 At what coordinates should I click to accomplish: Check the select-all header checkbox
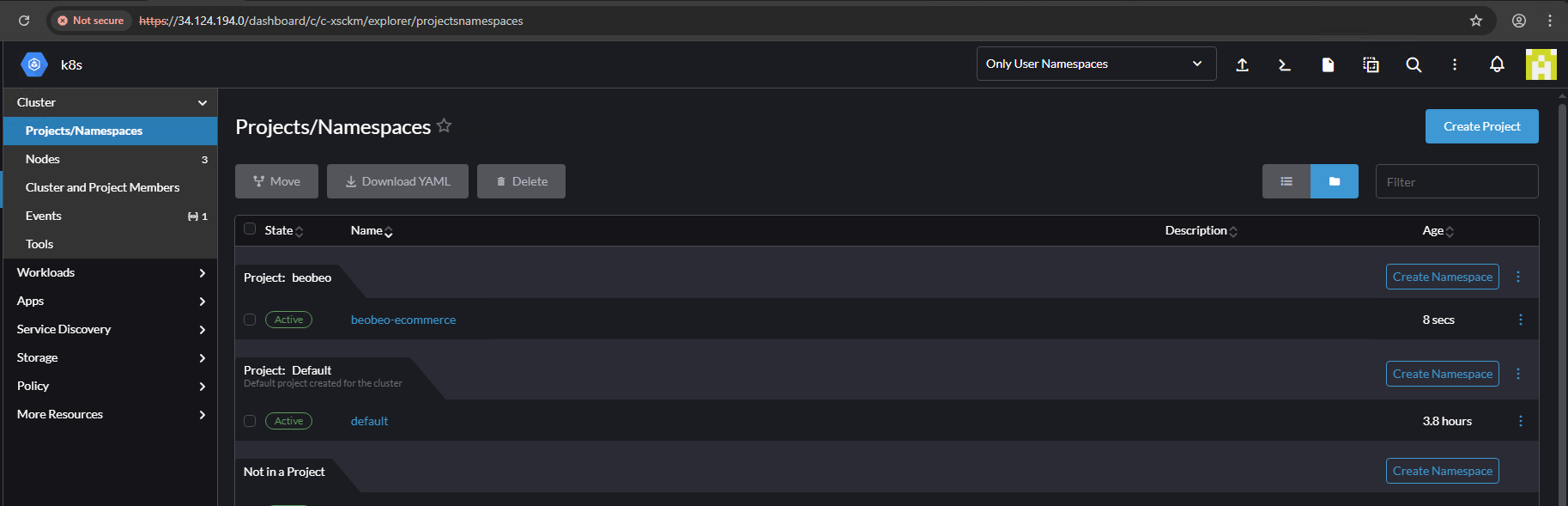[x=250, y=229]
